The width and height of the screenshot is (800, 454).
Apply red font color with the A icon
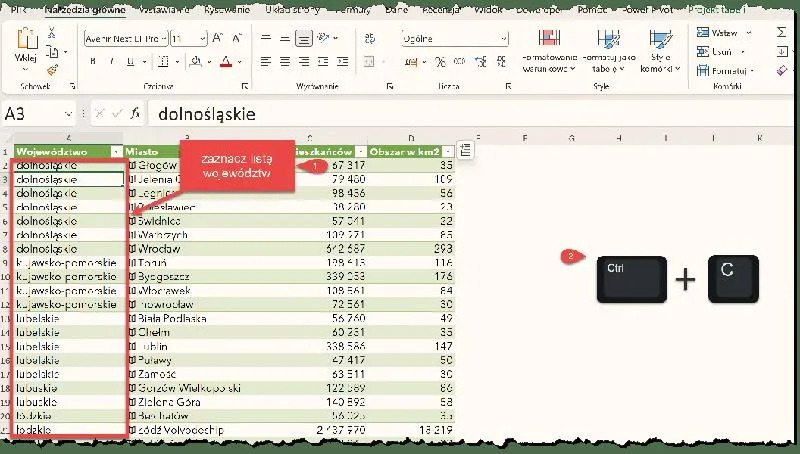coord(226,62)
